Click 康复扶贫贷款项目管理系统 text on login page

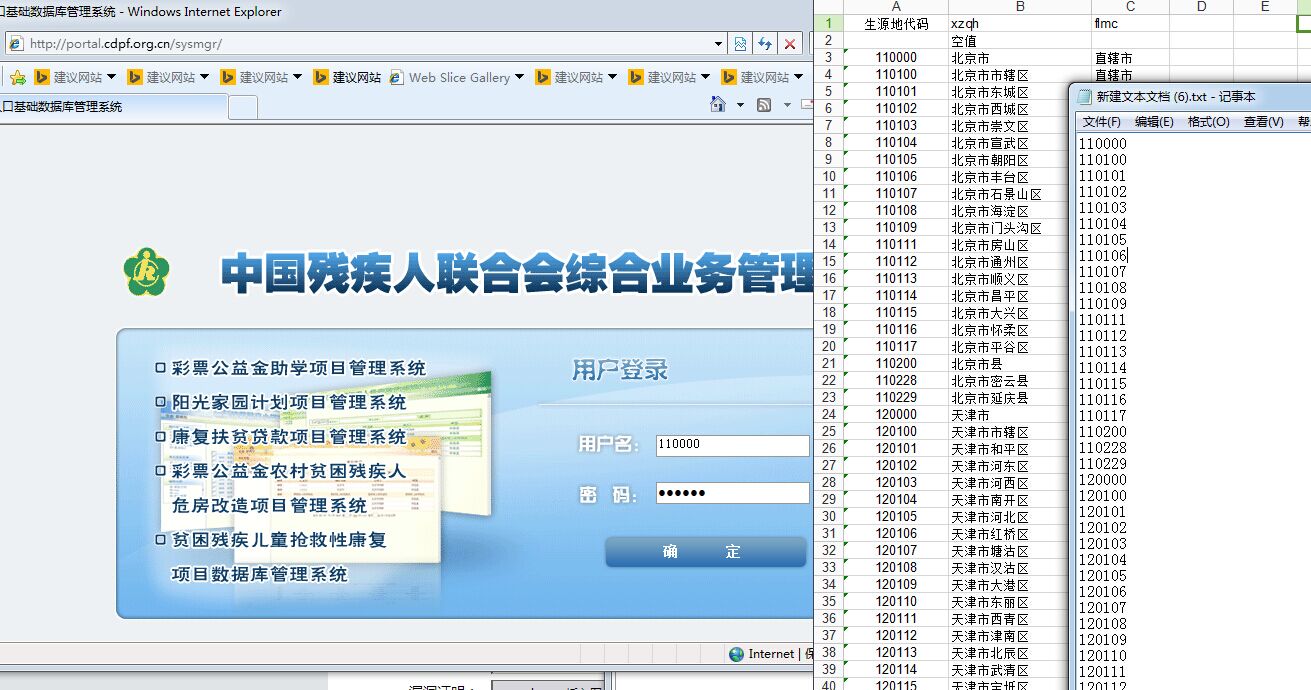click(289, 437)
